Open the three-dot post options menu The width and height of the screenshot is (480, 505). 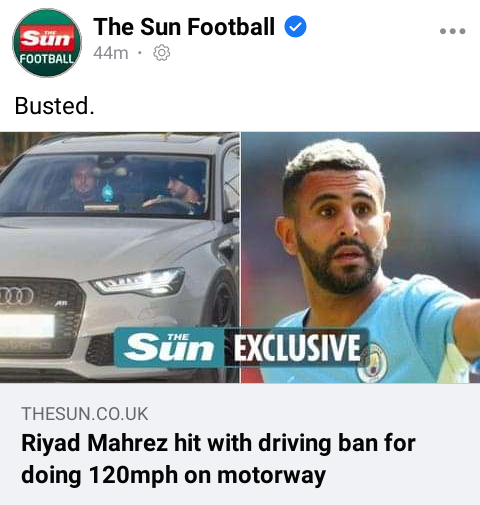pos(452,31)
